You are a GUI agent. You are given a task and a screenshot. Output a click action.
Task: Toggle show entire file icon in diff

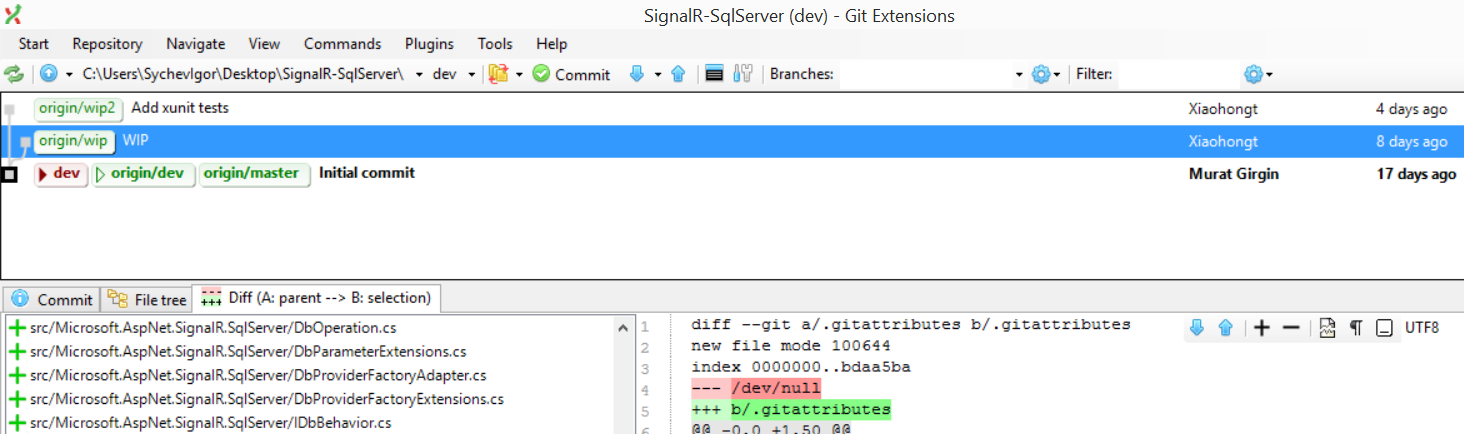(1328, 328)
